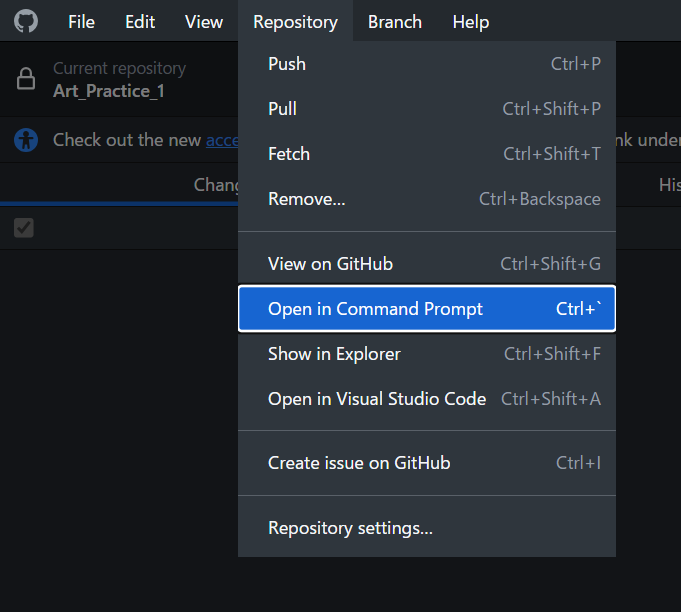The height and width of the screenshot is (612, 681).
Task: Click the accessibility figure icon
Action: 26,140
